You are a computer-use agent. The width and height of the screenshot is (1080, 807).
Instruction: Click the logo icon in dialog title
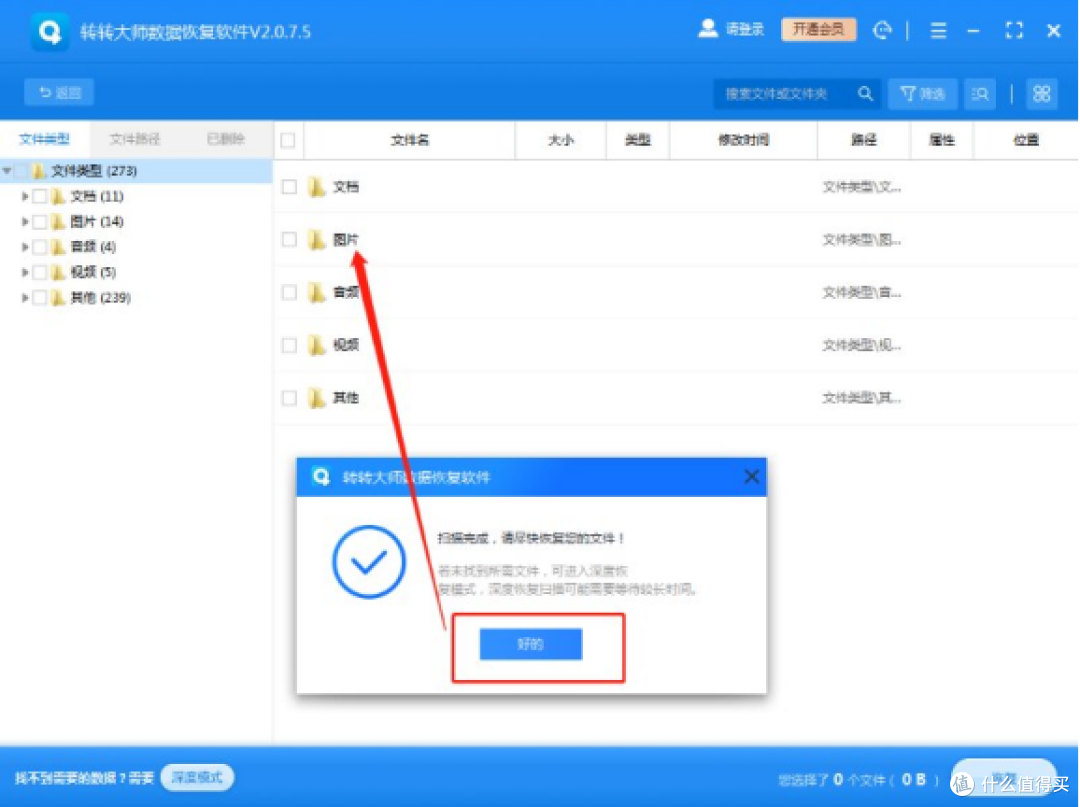[x=321, y=476]
